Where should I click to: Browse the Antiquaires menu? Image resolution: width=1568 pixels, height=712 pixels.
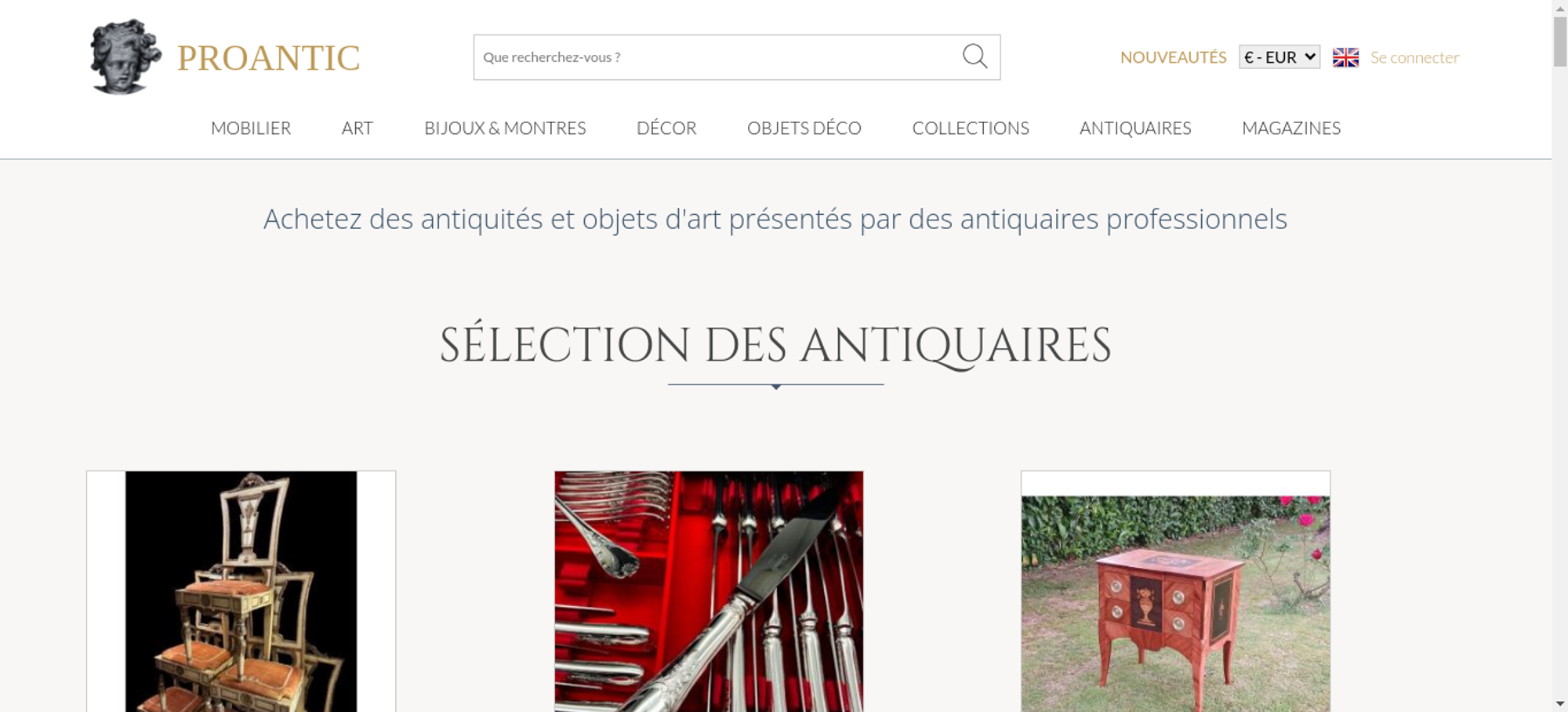[x=1135, y=128]
